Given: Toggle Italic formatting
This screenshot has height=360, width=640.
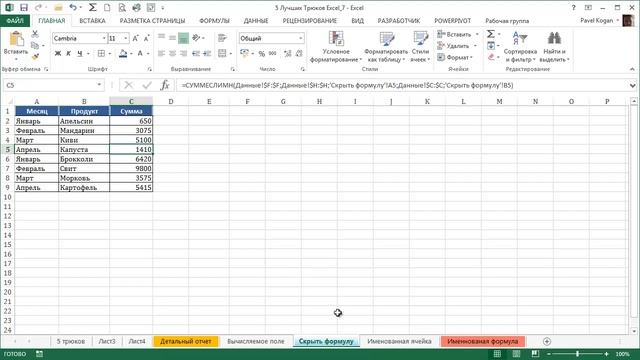Looking at the screenshot, I should click(x=69, y=53).
